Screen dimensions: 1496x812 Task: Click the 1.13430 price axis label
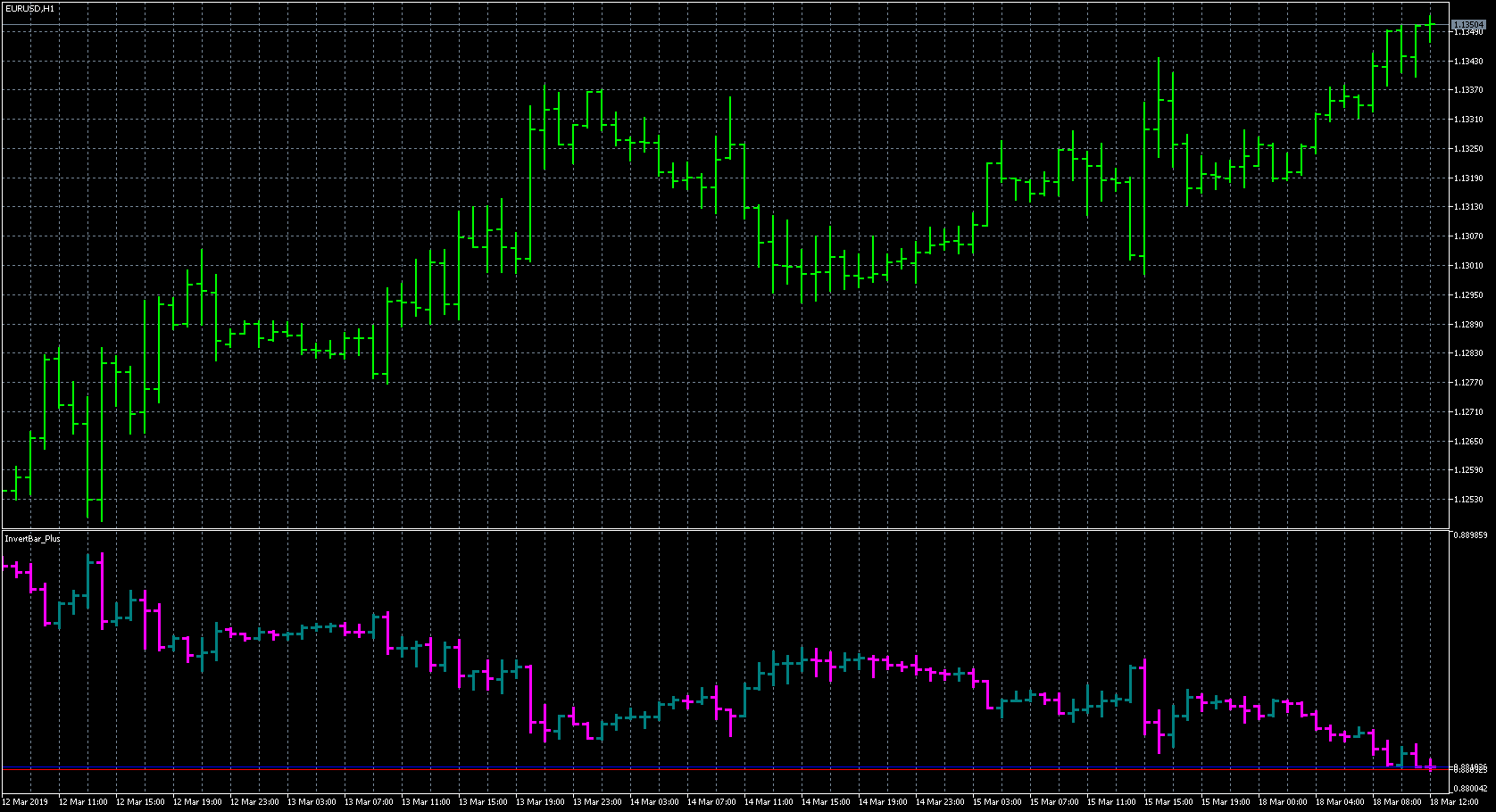click(1467, 62)
